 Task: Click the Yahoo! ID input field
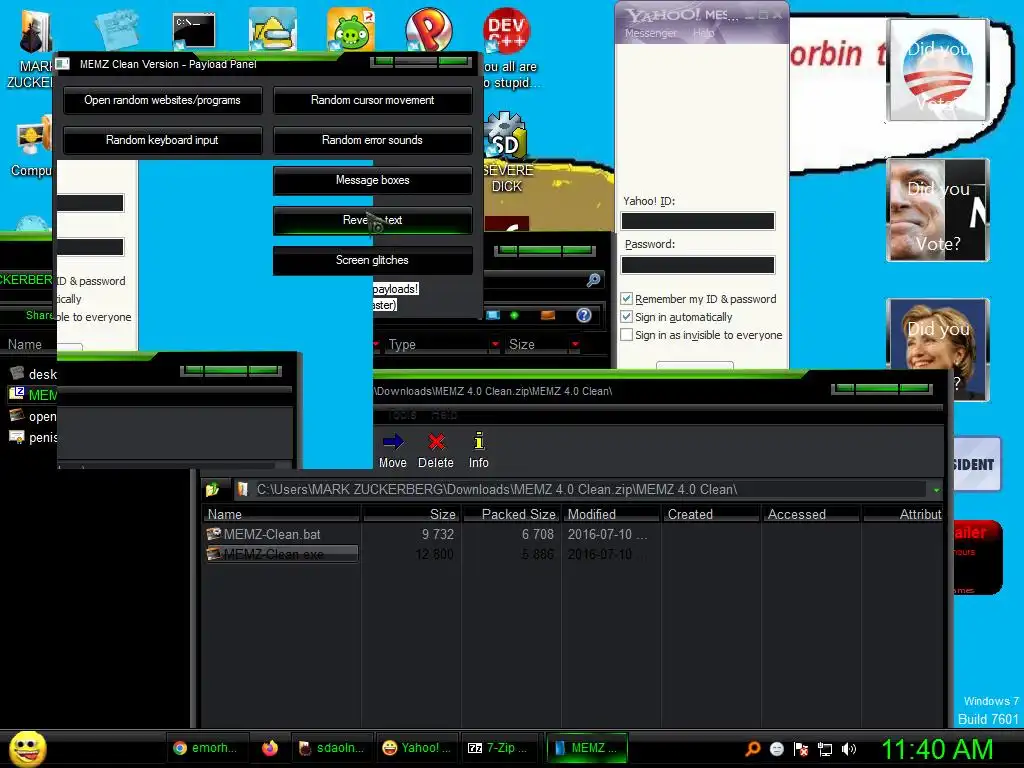[x=697, y=221]
